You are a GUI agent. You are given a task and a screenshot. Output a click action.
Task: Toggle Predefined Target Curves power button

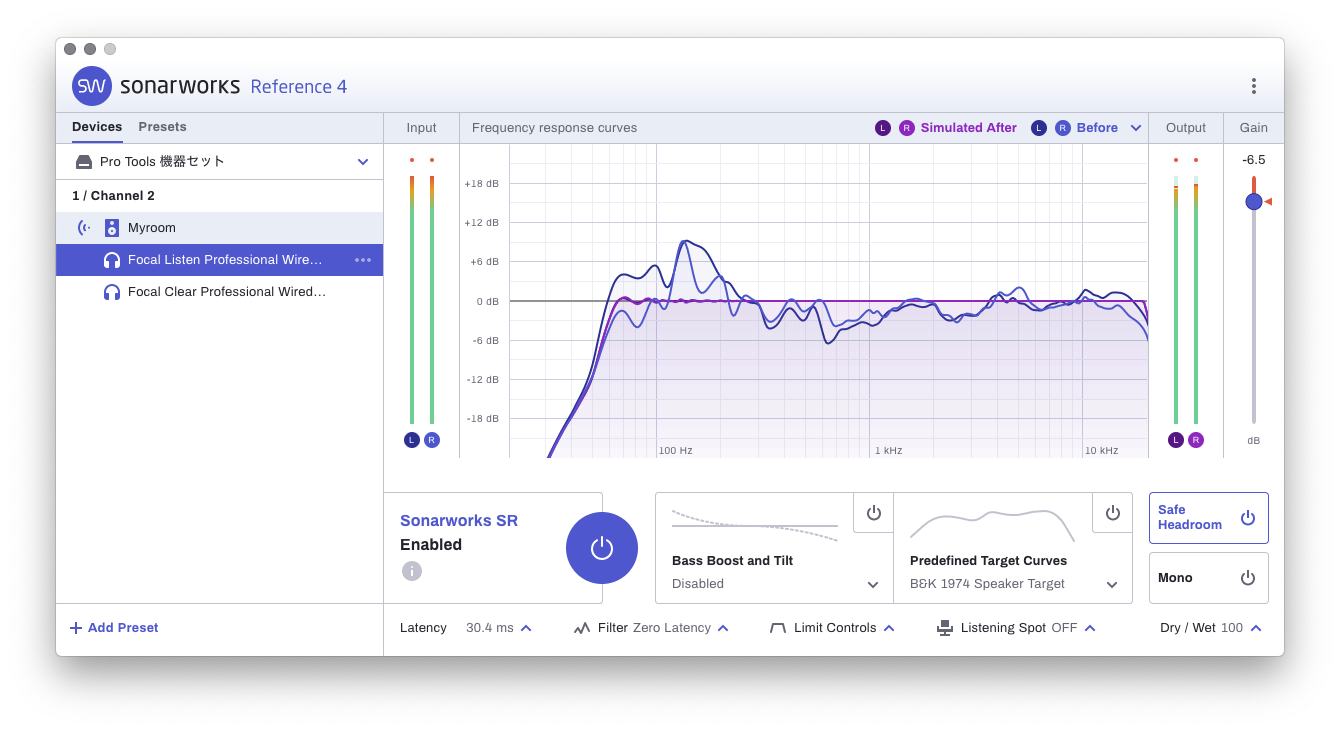tap(1112, 513)
